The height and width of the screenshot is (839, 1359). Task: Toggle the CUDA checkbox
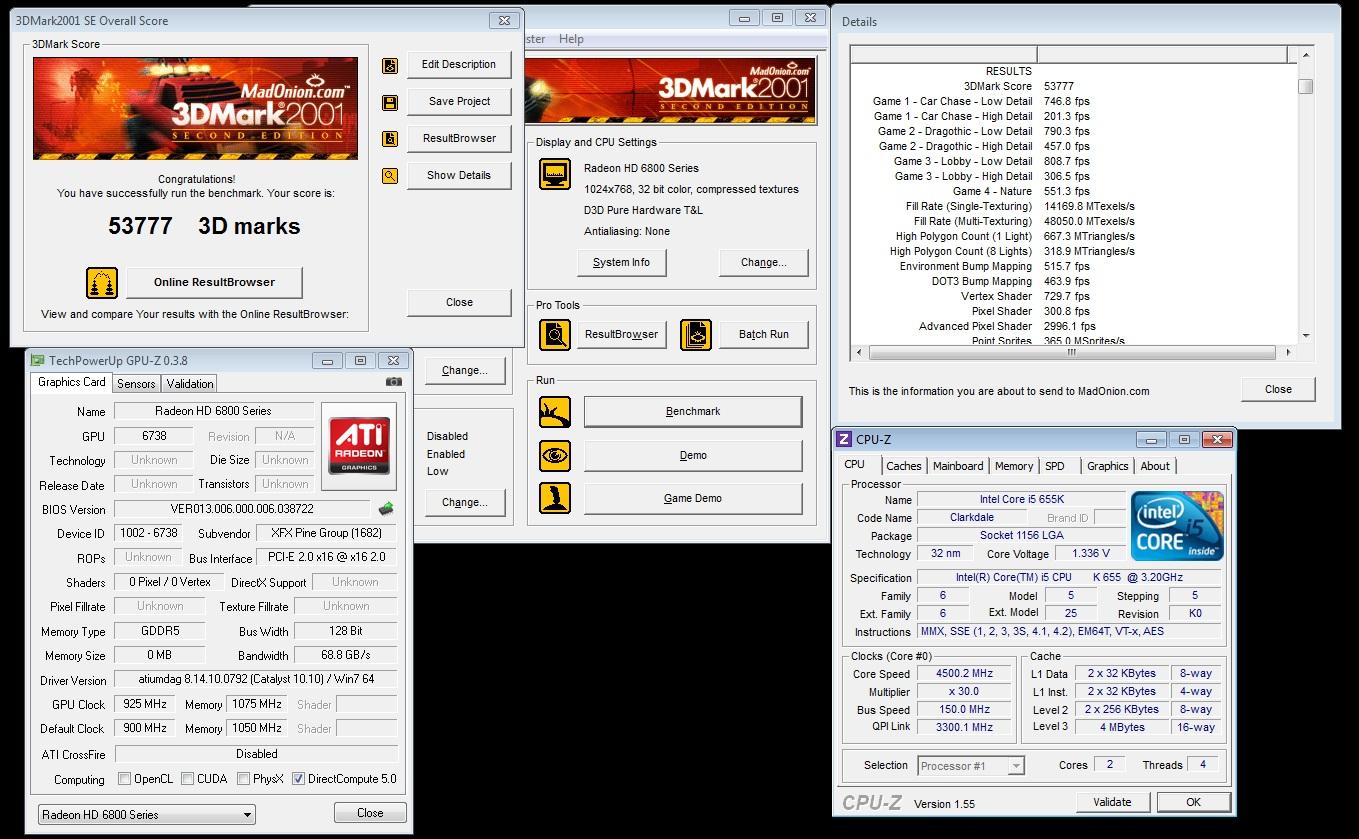186,779
